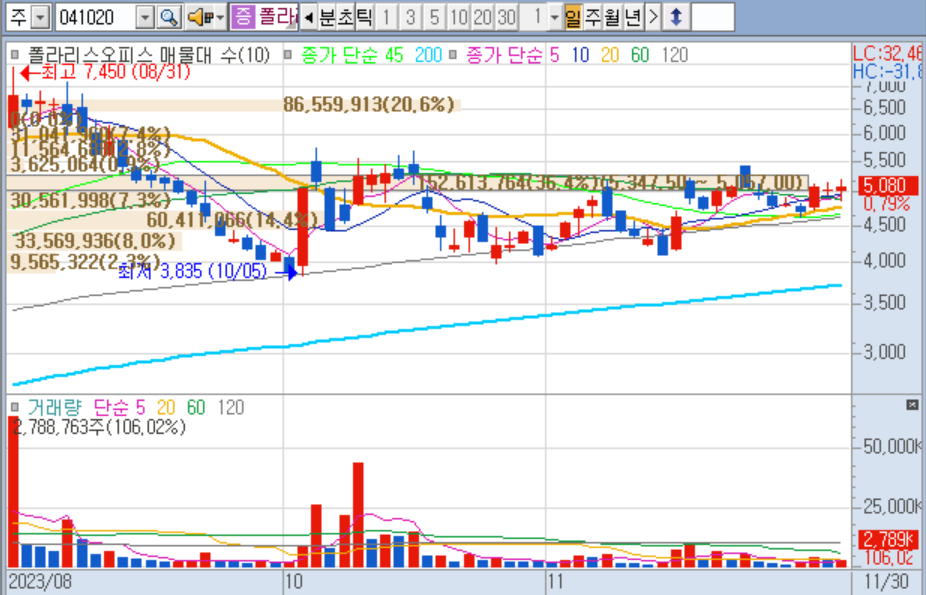Click the orange 20 label in price legend
Viewport: 926px width, 595px height.
610,55
